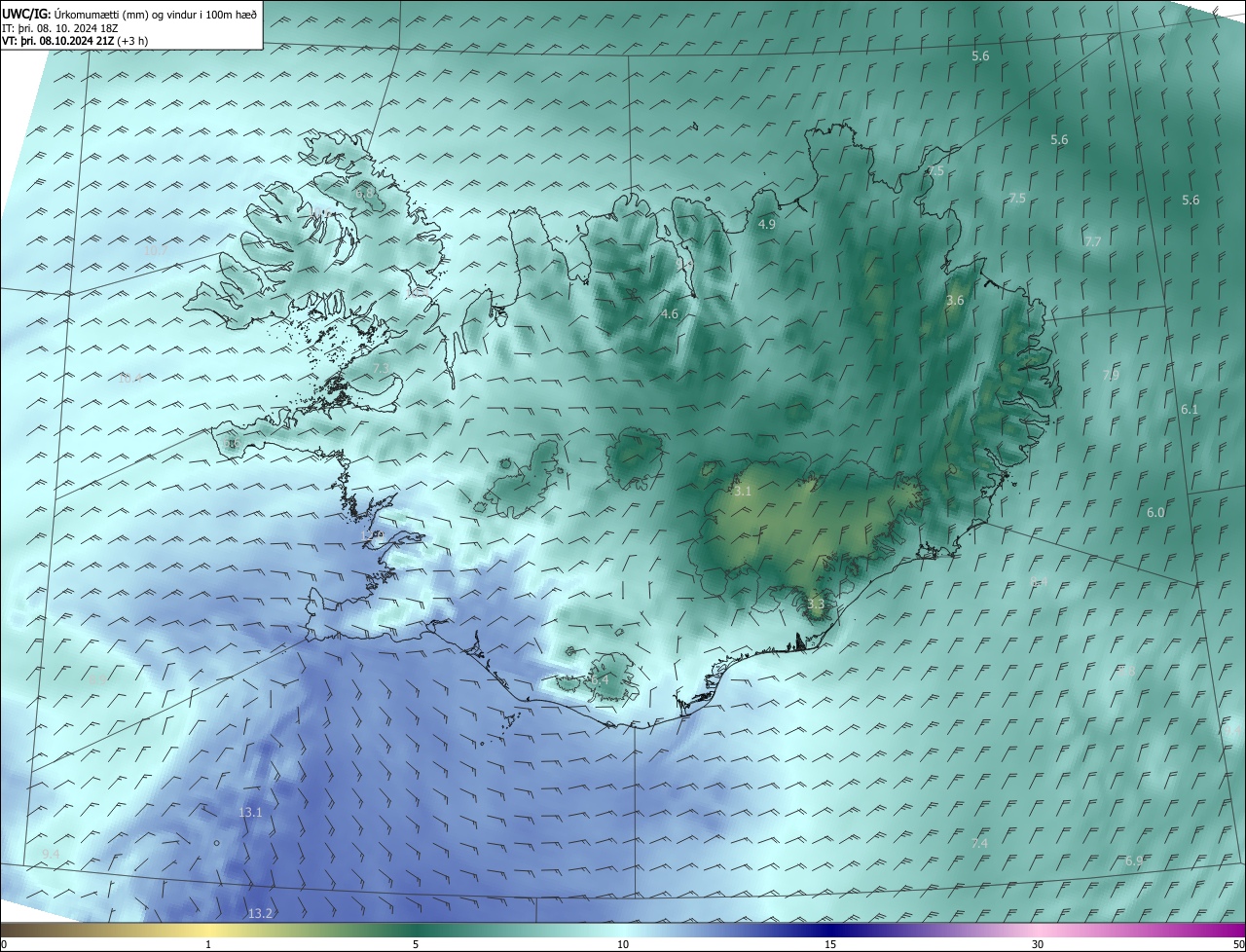Click the 10 tick on the color scale
Viewport: 1246px width, 952px height.
623,944
